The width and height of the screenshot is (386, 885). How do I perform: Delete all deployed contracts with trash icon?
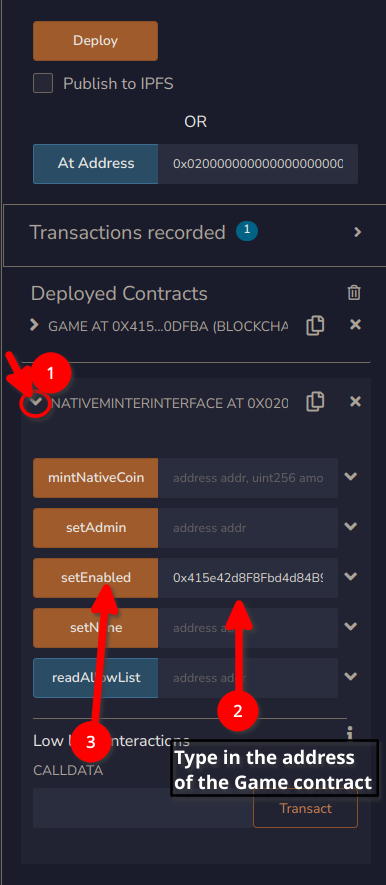(x=354, y=292)
